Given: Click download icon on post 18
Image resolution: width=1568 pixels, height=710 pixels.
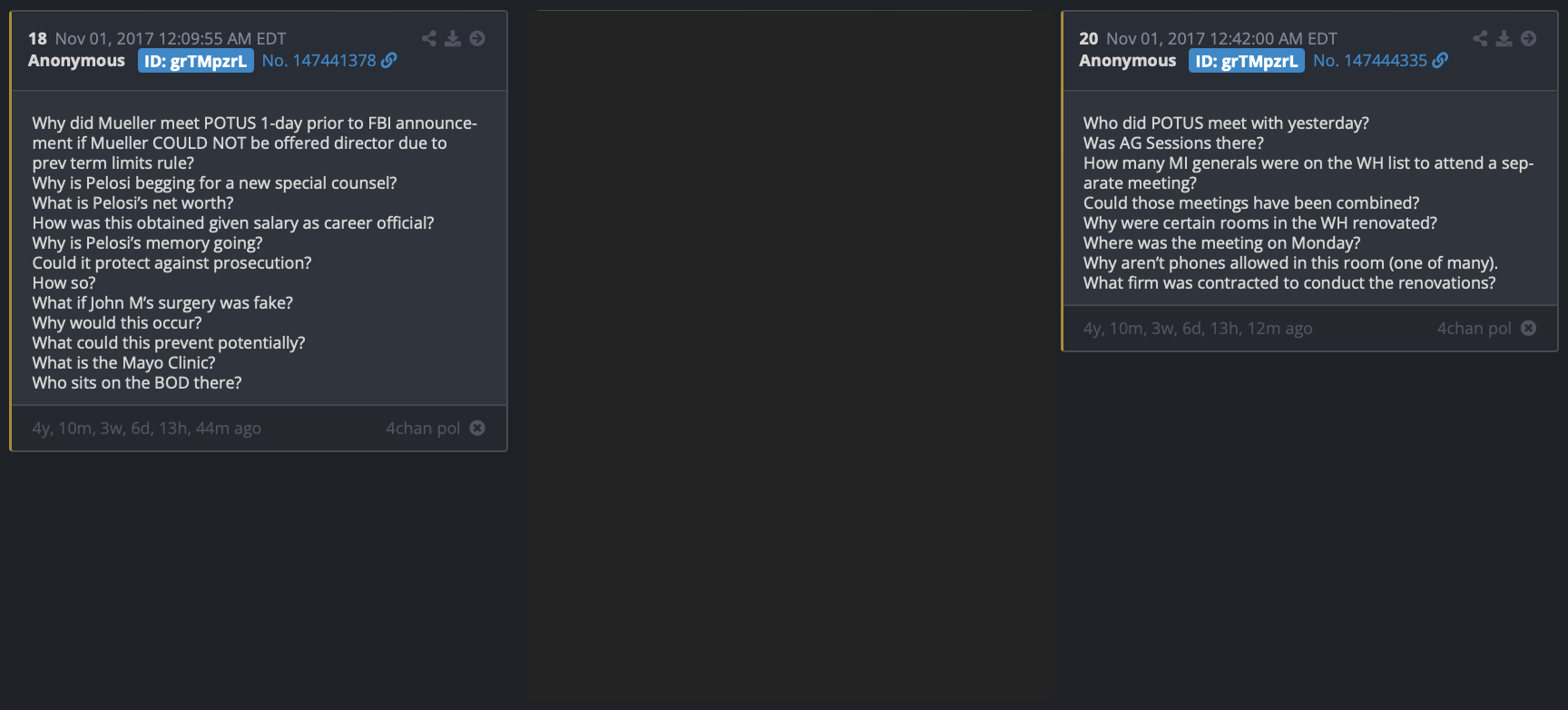Looking at the screenshot, I should 453,38.
